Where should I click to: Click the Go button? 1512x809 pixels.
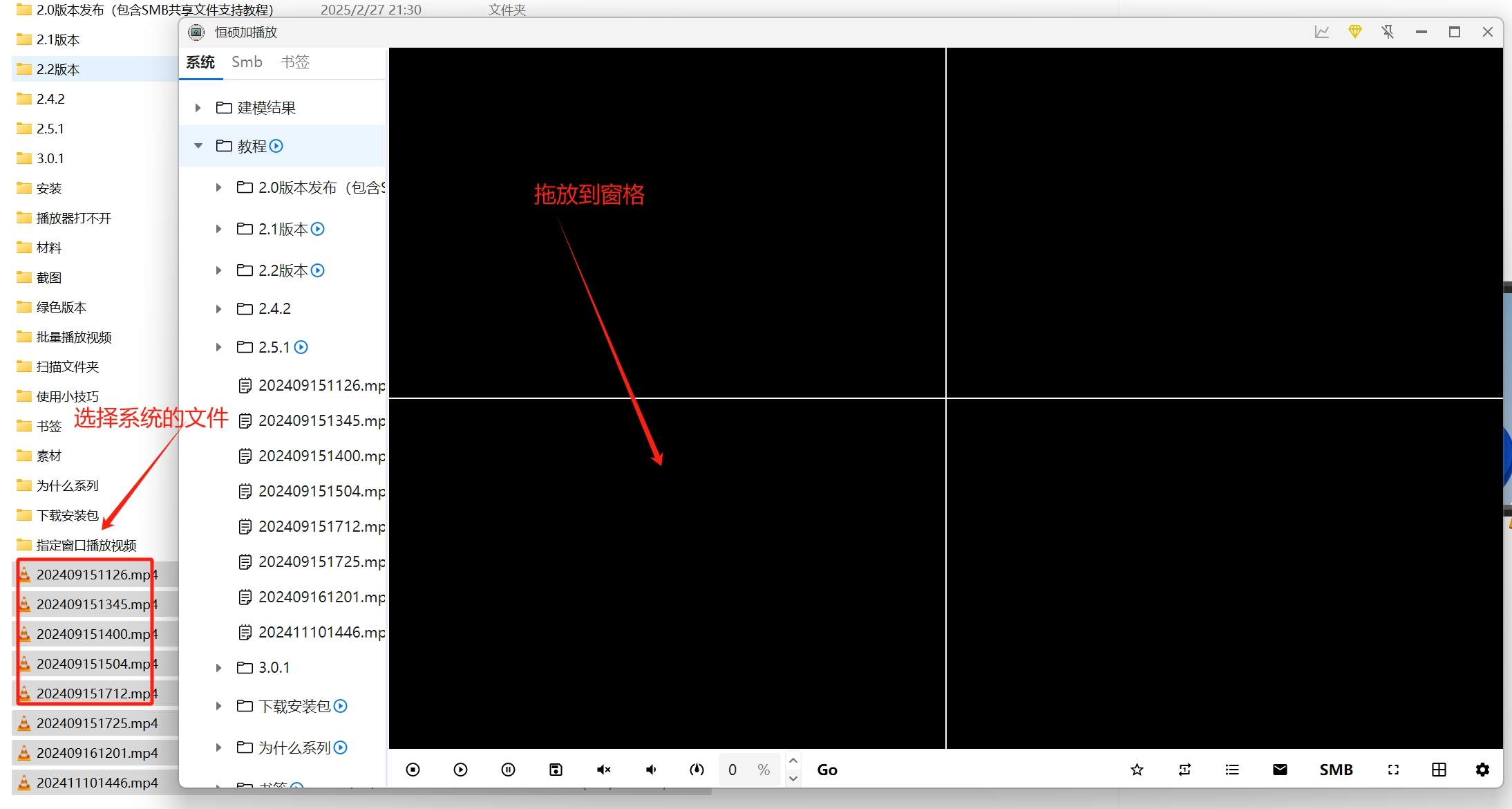pyautogui.click(x=827, y=770)
